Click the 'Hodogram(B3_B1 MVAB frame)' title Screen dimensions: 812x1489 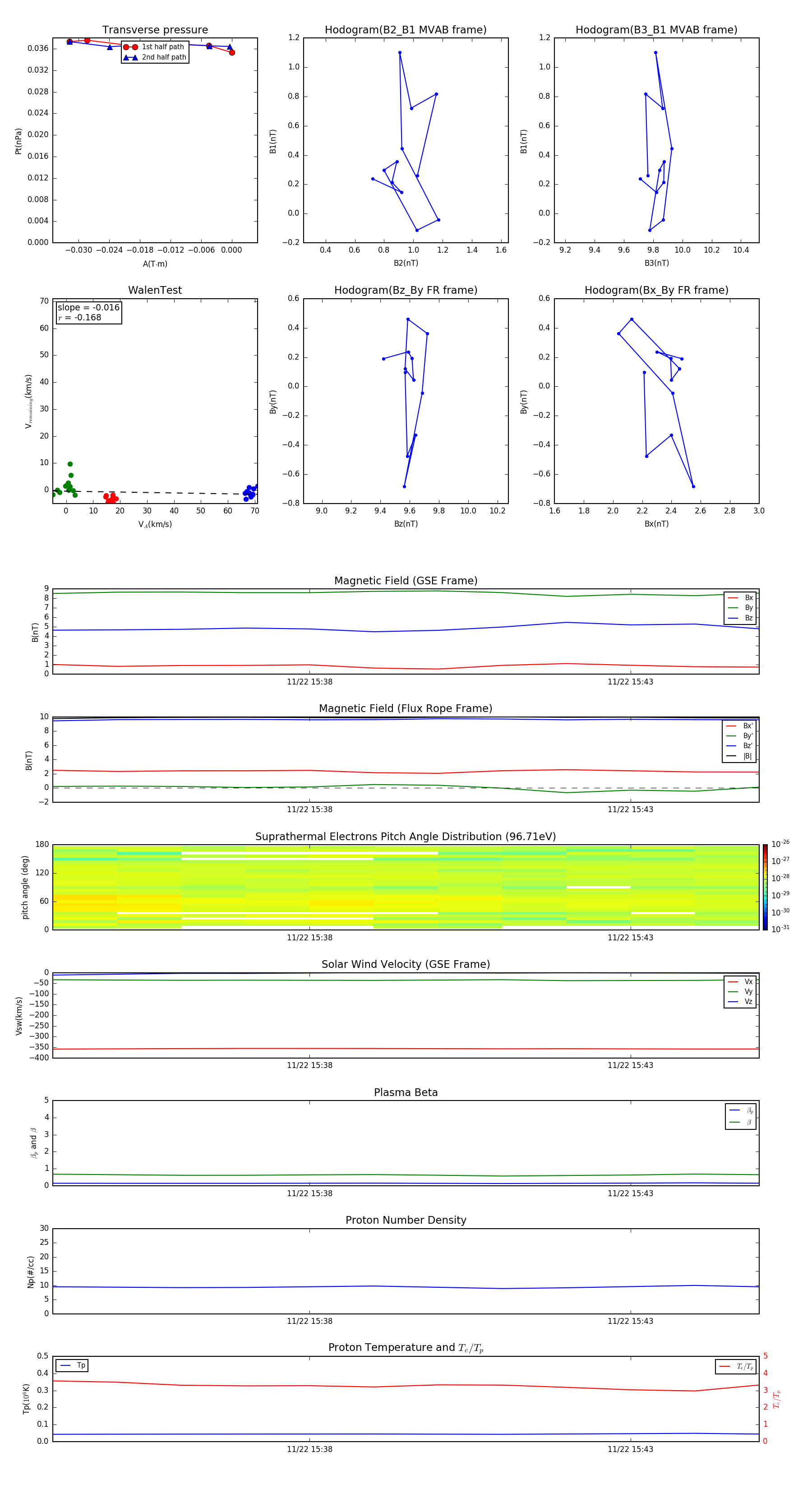656,30
